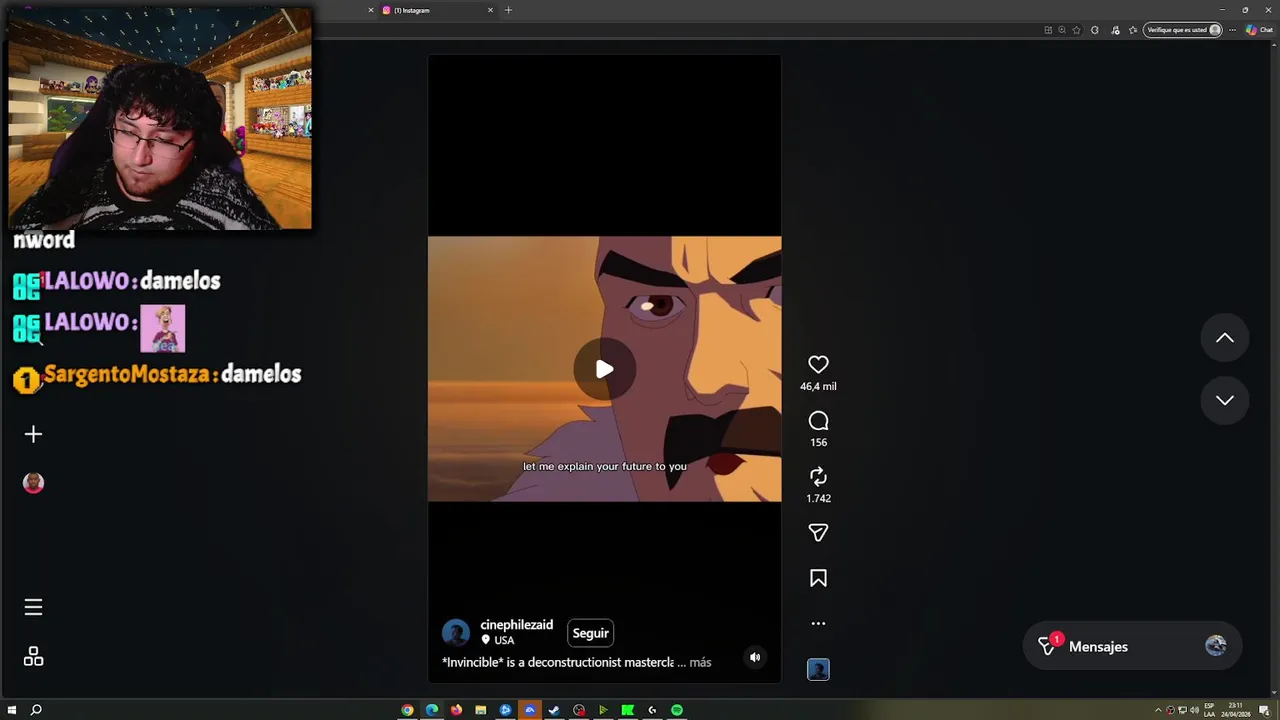The image size is (1280, 720).
Task: Open Steam from the taskbar
Action: pos(554,710)
